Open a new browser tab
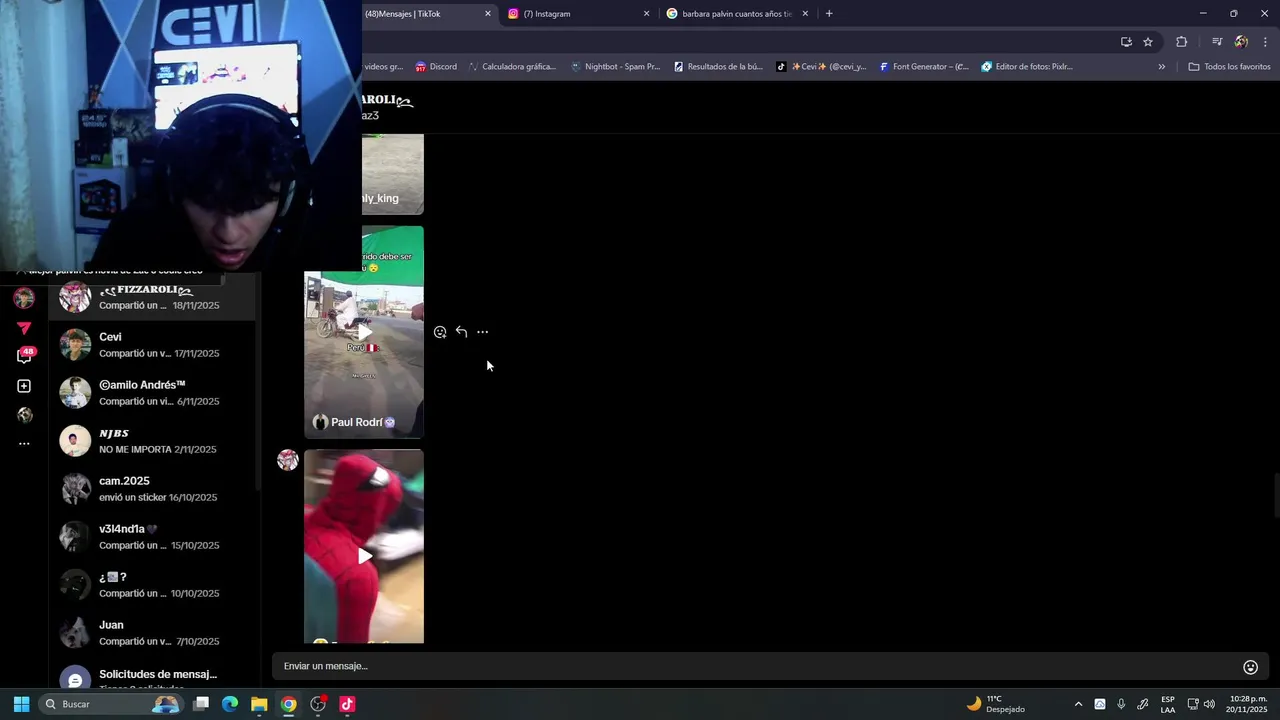Image resolution: width=1280 pixels, height=720 pixels. coord(829,14)
